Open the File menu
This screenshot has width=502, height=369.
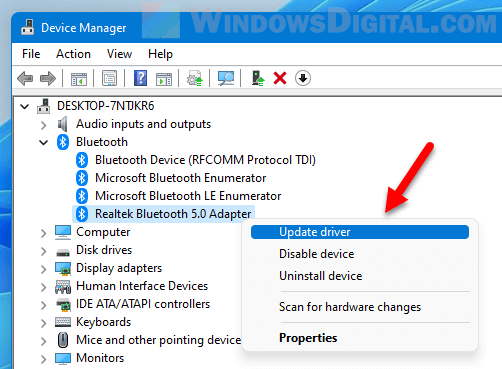point(31,54)
